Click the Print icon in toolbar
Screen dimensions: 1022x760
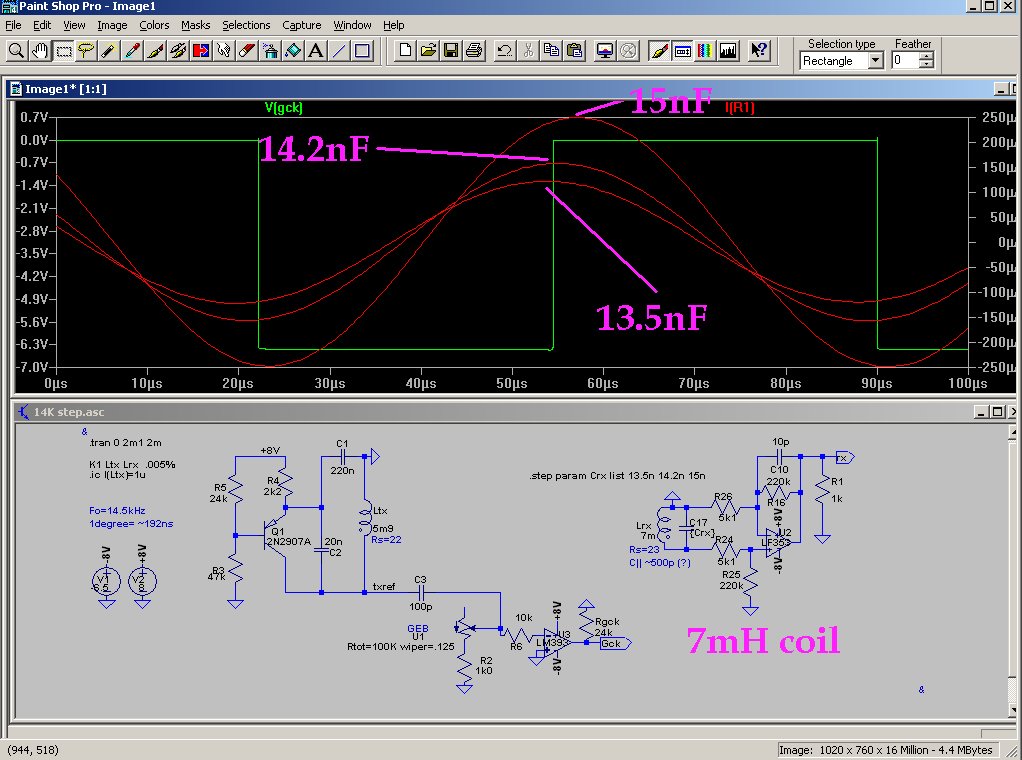point(474,50)
